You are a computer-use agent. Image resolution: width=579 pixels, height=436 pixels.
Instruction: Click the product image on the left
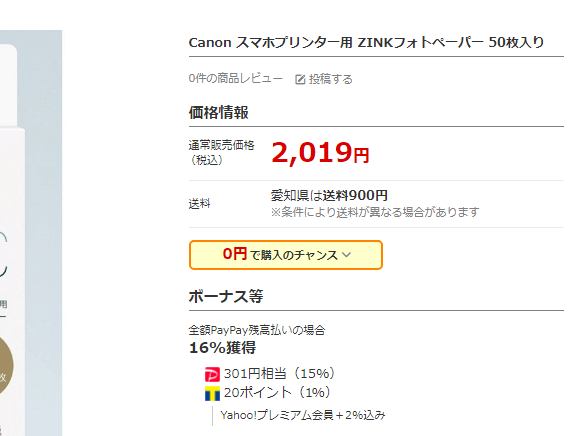pos(31,233)
